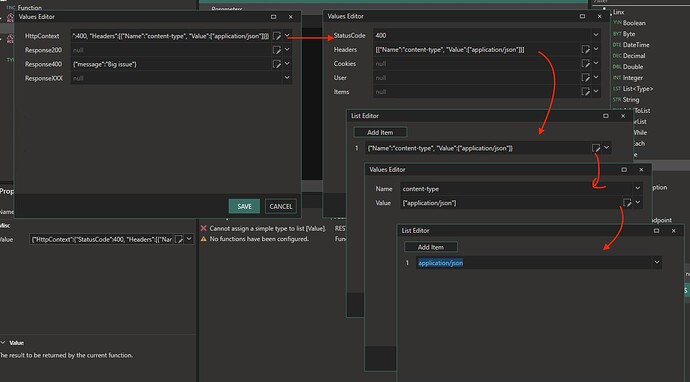Open editor icon for list item 1 header
The image size is (690, 382).
[x=596, y=148]
